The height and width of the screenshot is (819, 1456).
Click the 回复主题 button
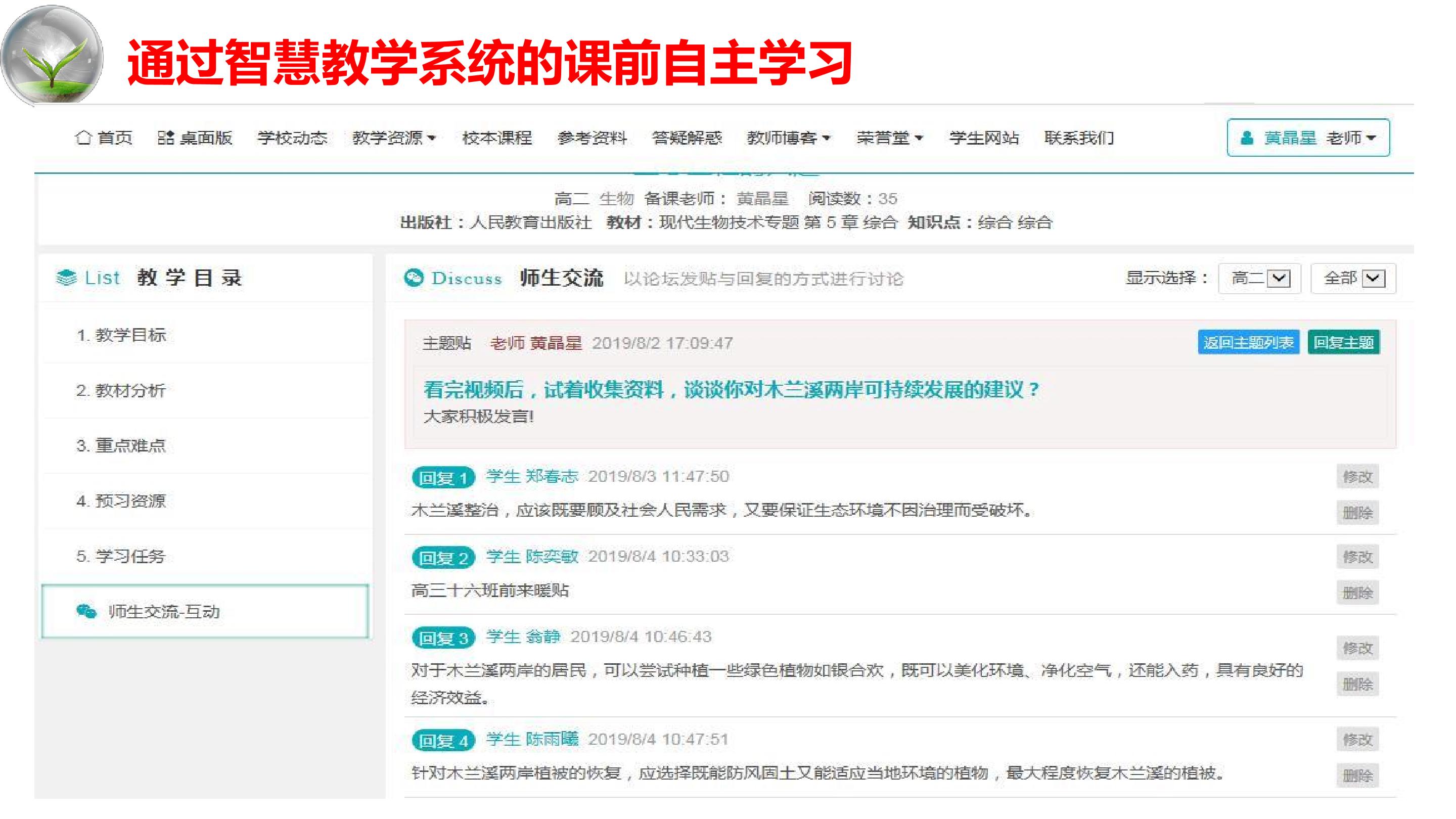(x=1344, y=342)
